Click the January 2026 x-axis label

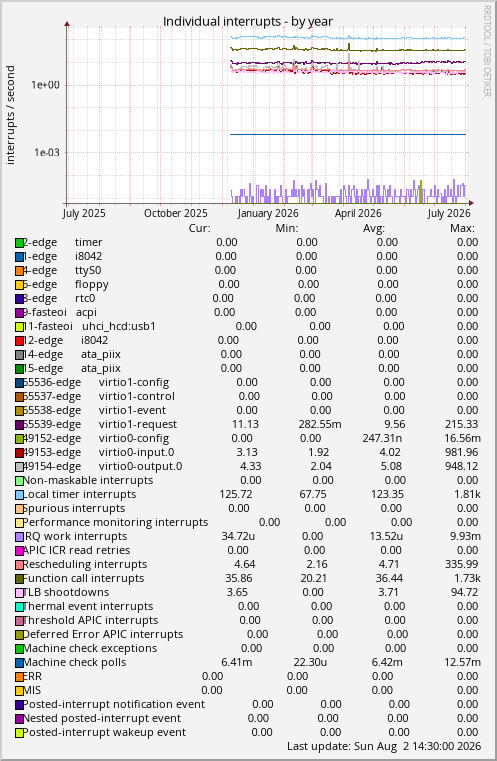[x=268, y=213]
